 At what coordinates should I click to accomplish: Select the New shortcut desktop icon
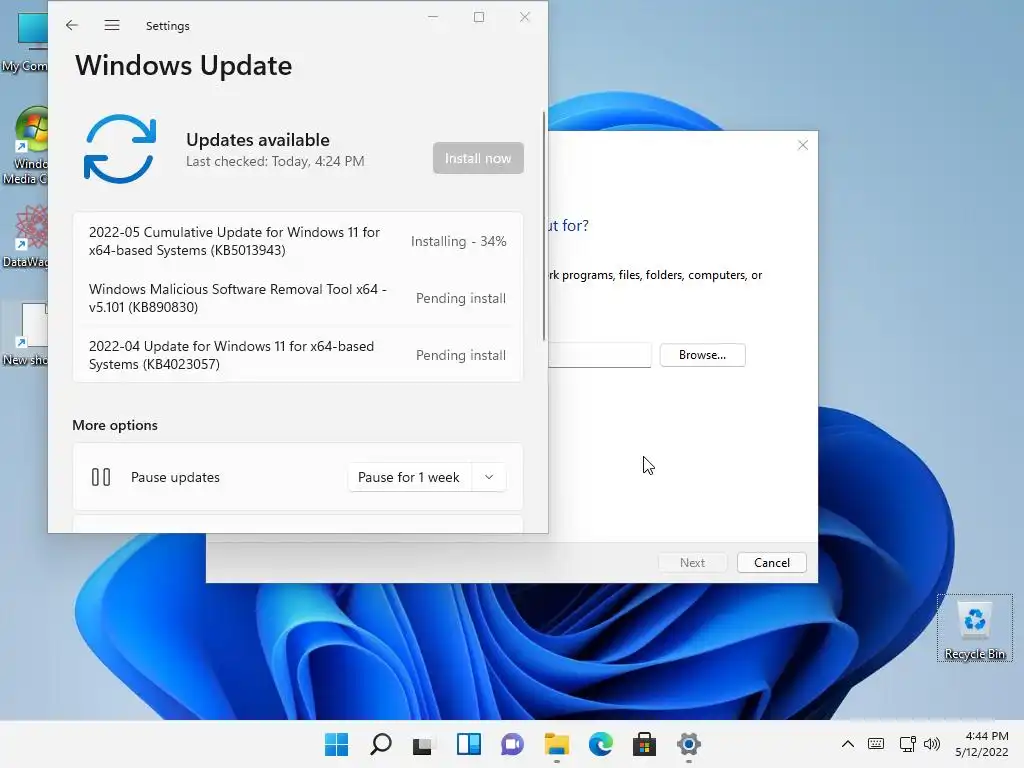(25, 334)
